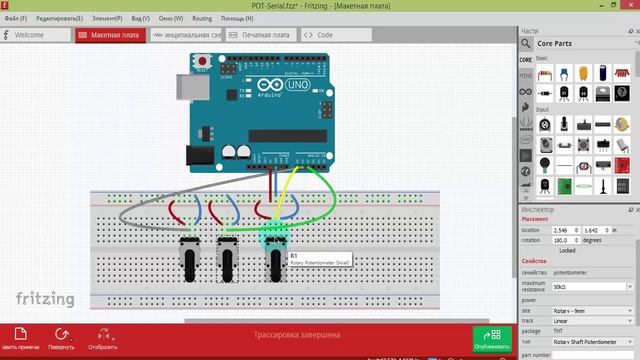Screen dimensions: 640x360
Task: Open the Помощь menu
Action: tap(237, 18)
